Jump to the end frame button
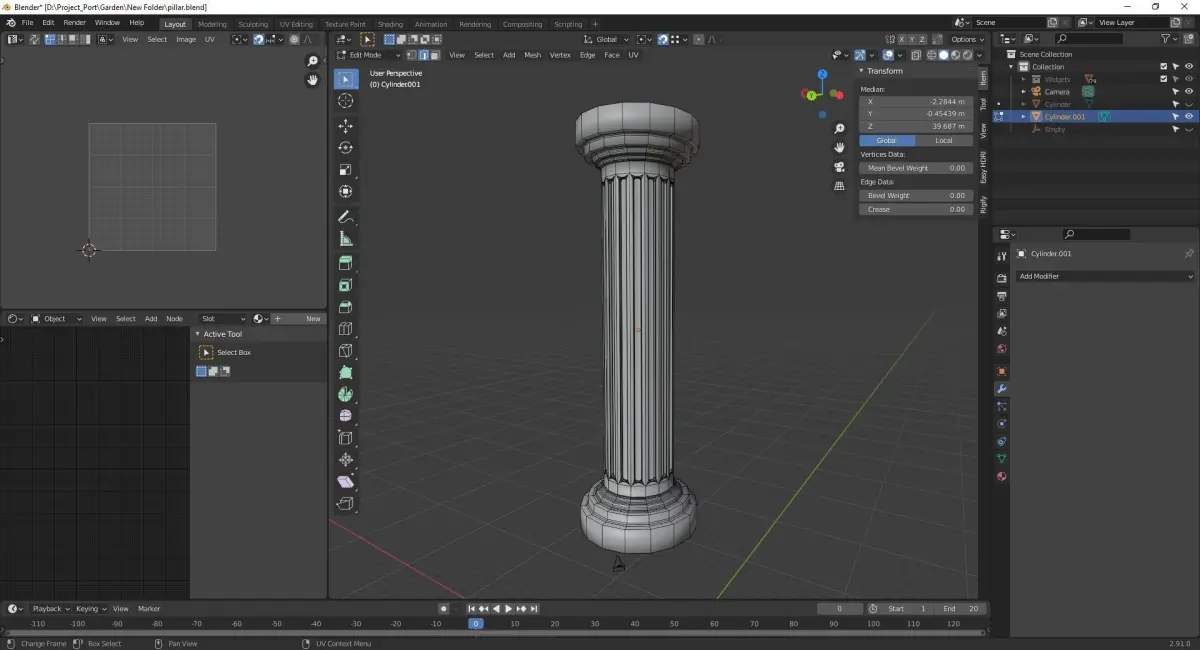 [535, 608]
